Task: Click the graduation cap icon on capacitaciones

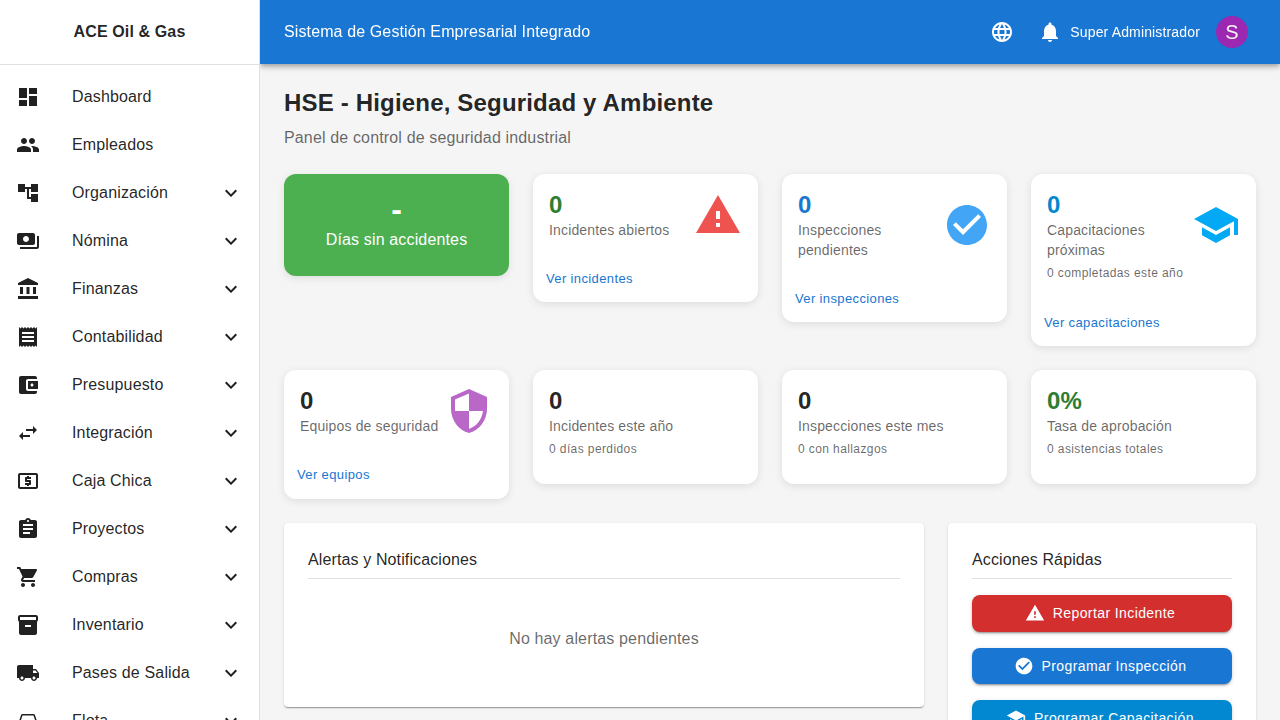Action: (1215, 224)
